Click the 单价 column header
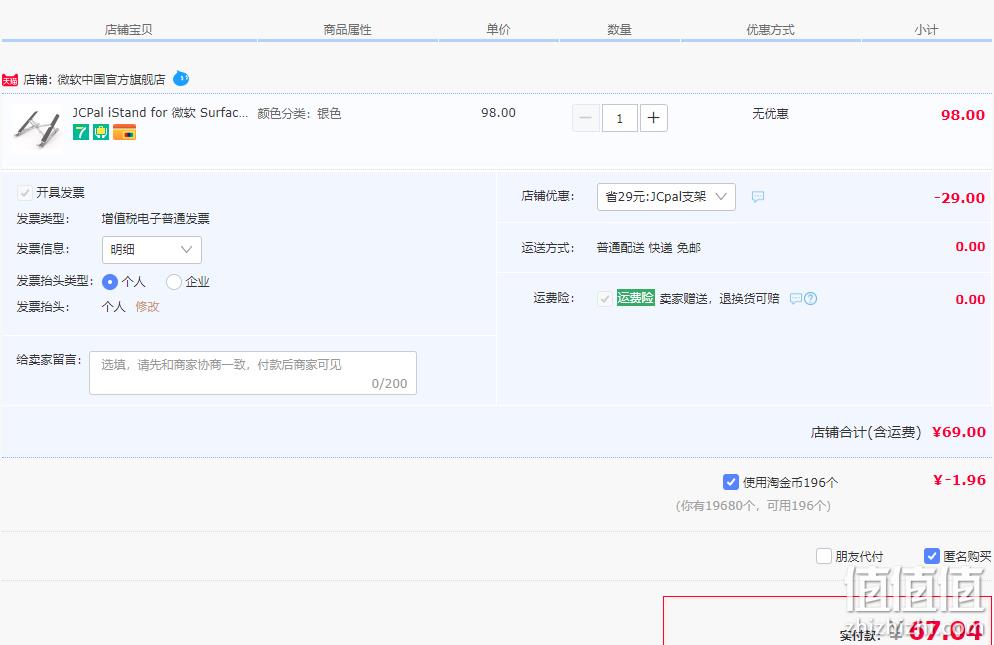 click(498, 29)
